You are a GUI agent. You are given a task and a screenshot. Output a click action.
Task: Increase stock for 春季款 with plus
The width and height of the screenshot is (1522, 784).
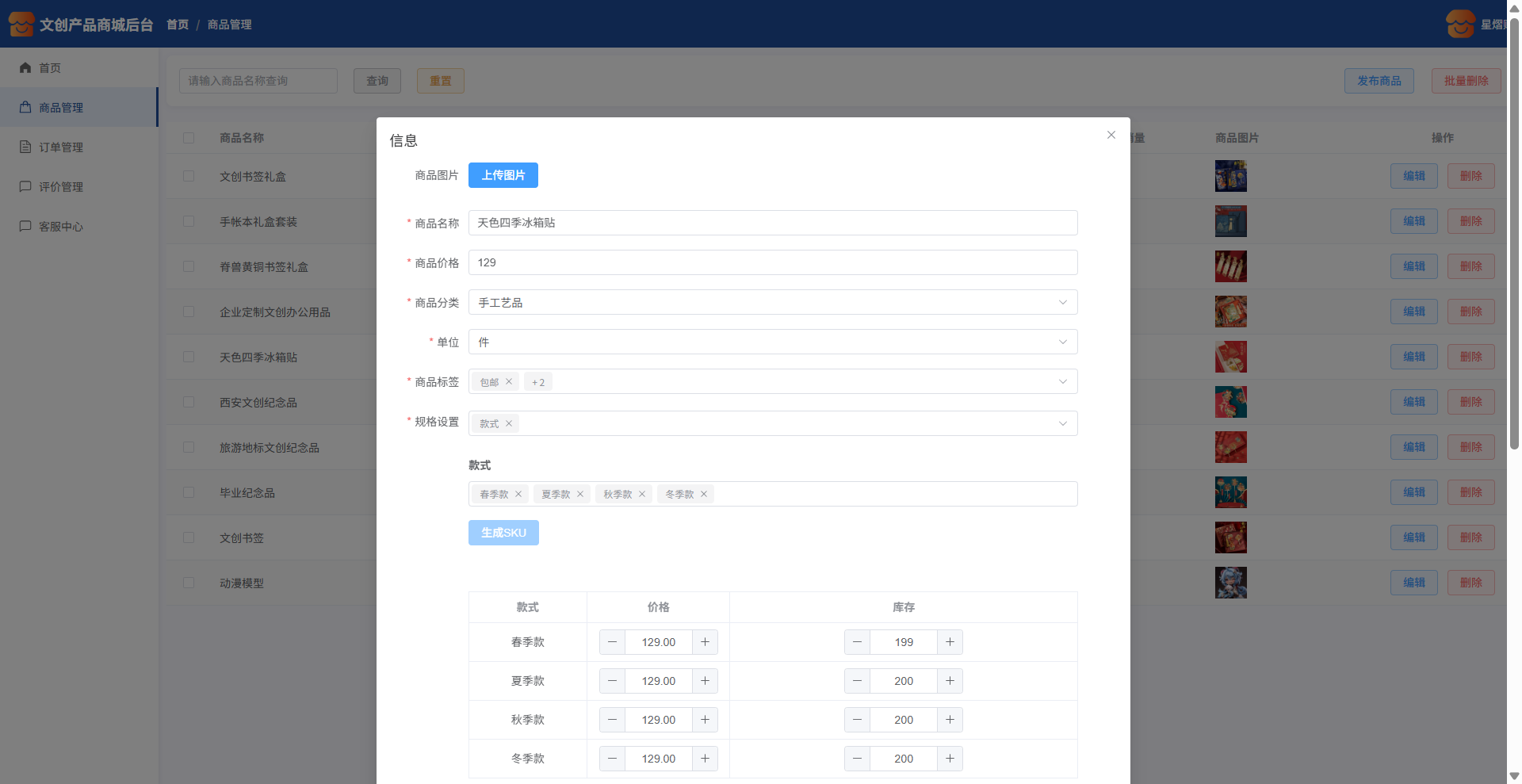pyautogui.click(x=950, y=642)
